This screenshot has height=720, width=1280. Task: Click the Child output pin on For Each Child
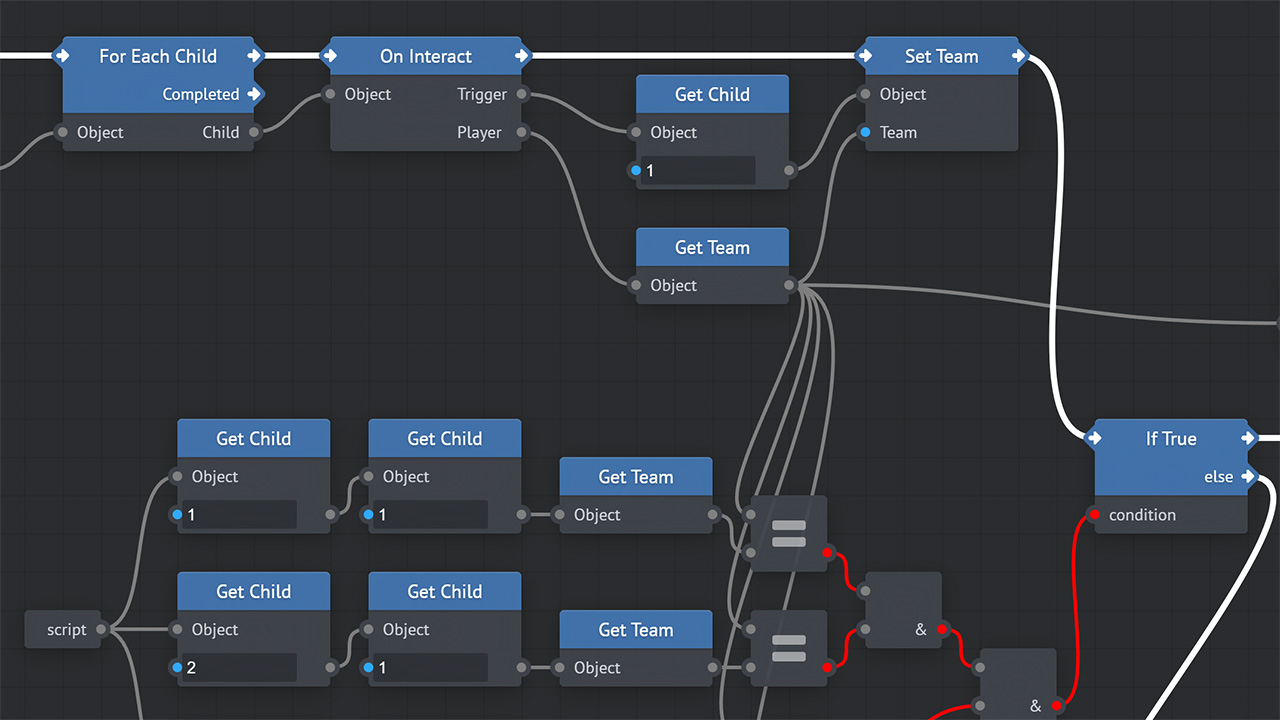tap(254, 132)
